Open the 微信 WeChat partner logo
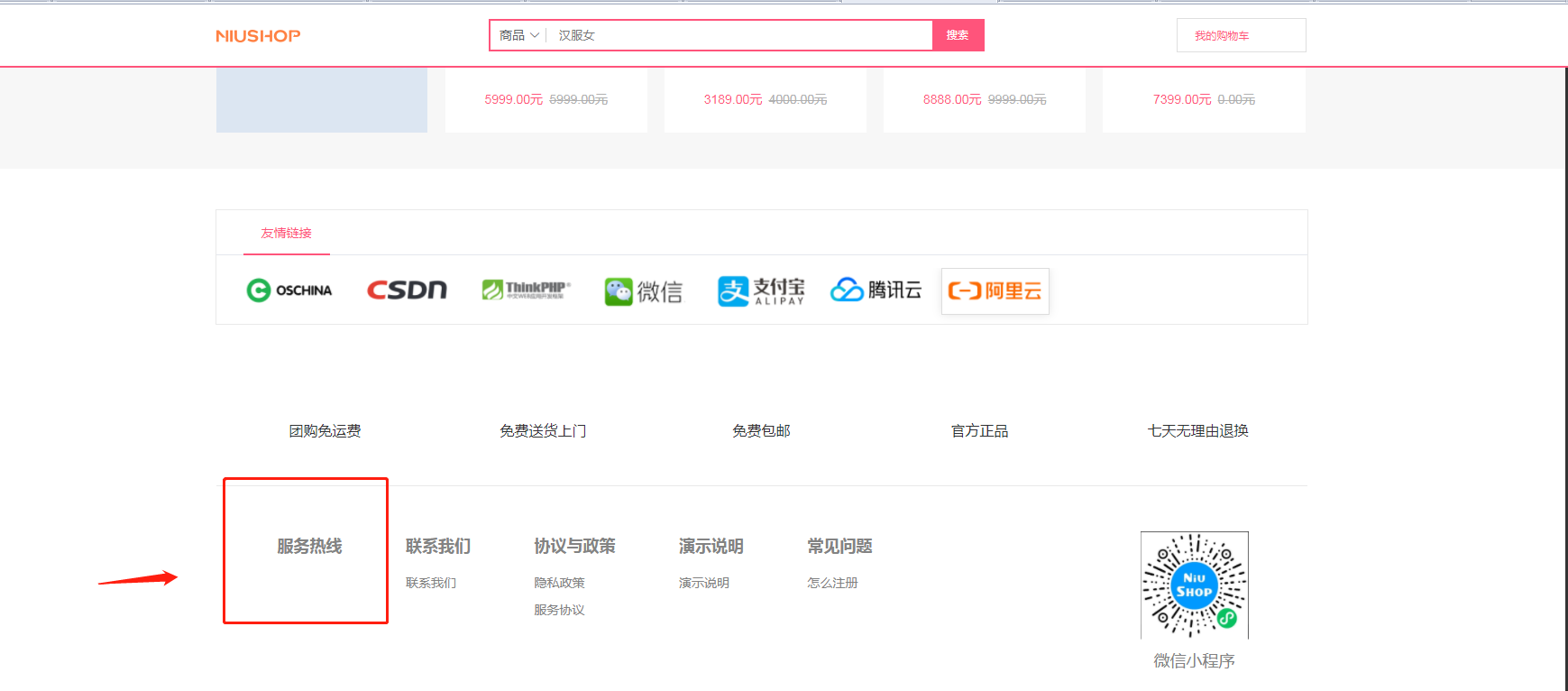 (x=643, y=291)
